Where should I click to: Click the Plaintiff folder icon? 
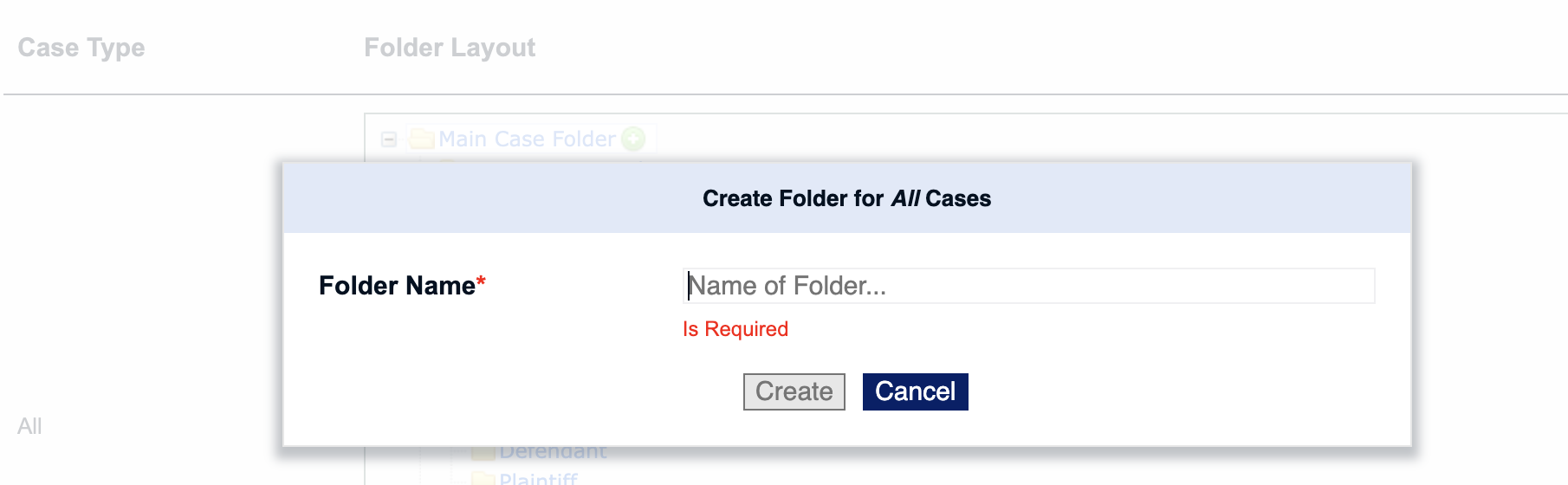coord(483,478)
